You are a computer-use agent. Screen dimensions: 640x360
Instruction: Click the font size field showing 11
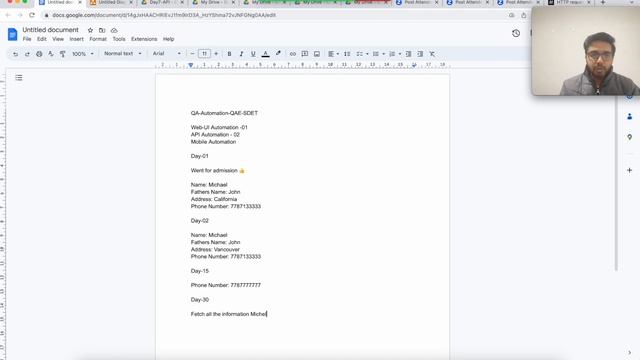pyautogui.click(x=204, y=54)
